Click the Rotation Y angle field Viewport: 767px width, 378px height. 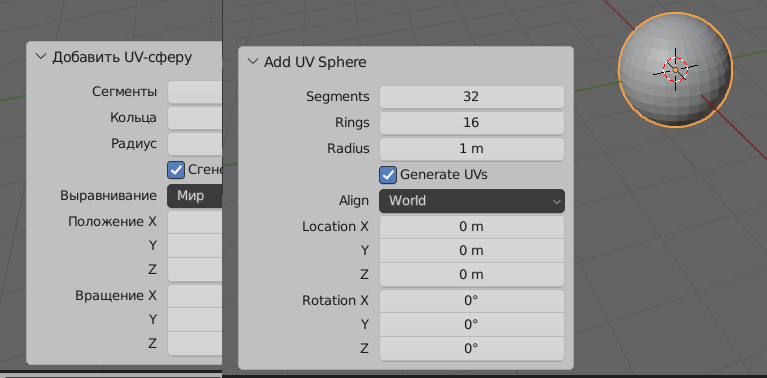472,324
